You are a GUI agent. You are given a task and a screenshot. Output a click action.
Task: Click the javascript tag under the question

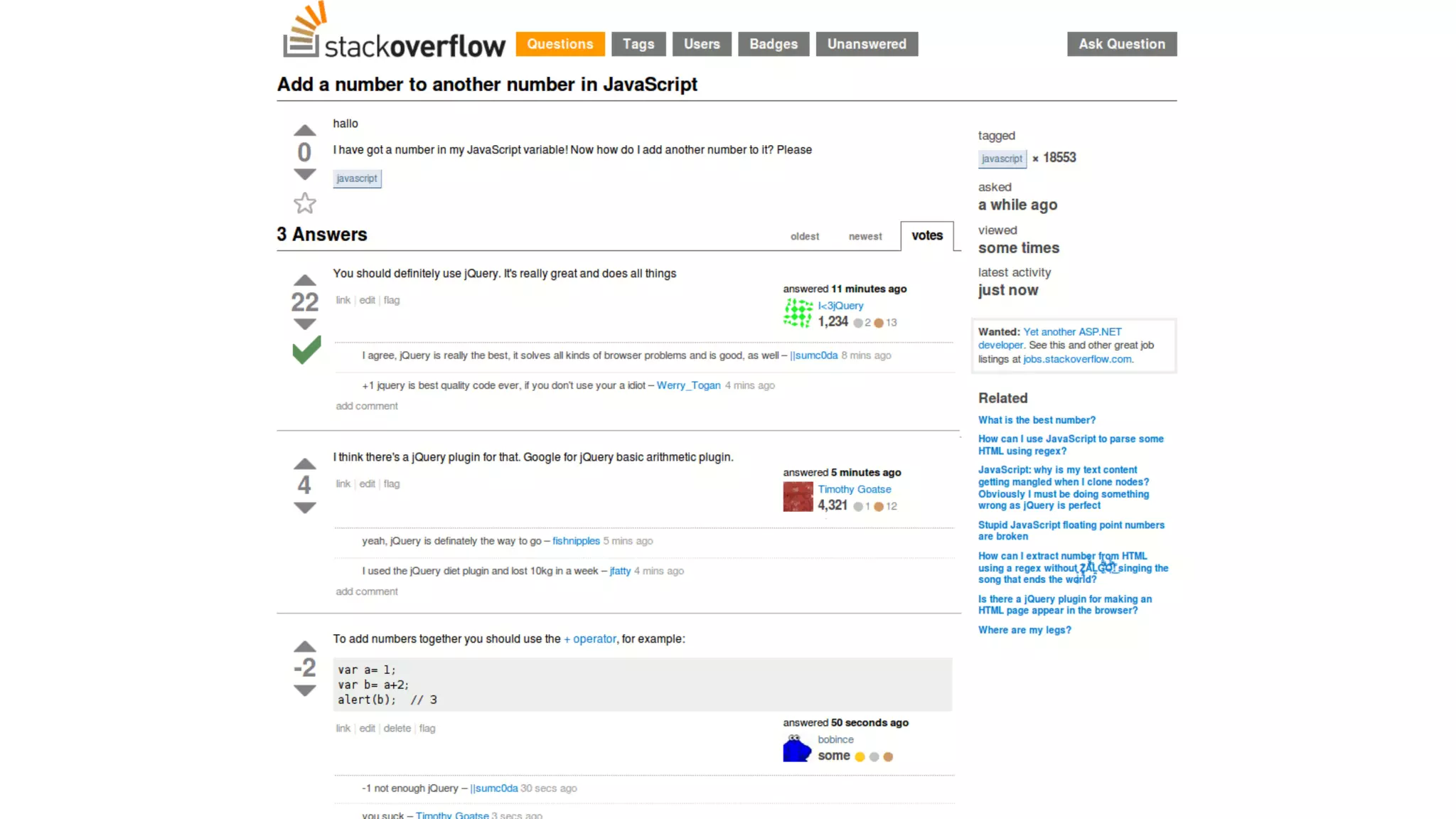(357, 178)
